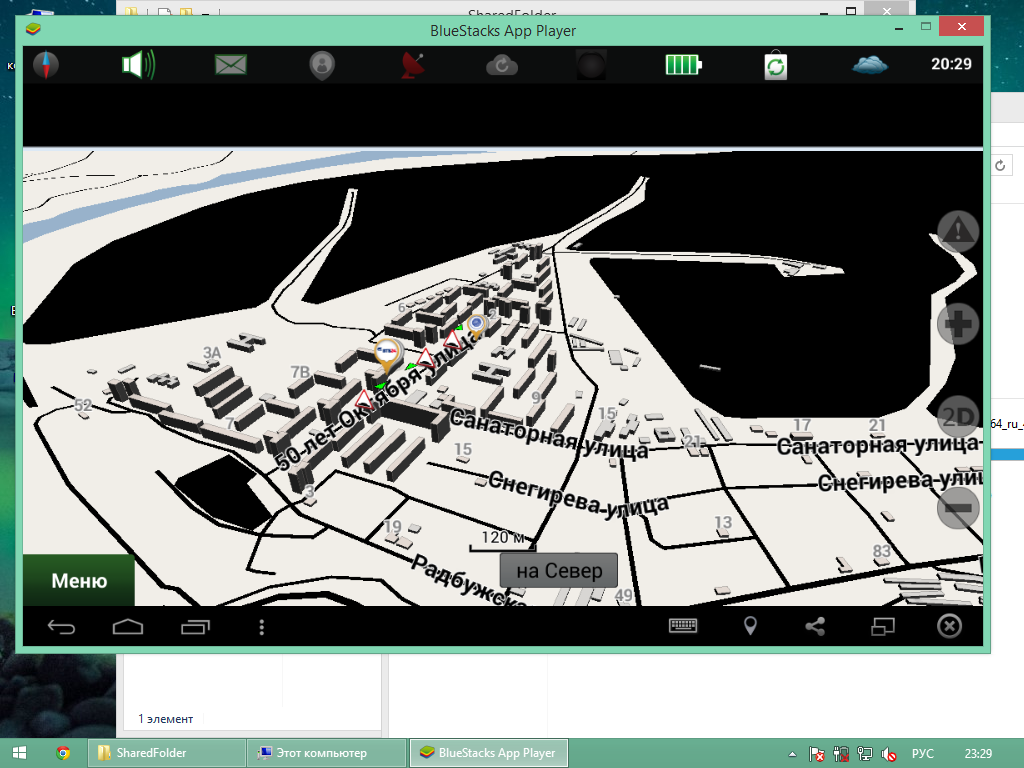Switch map to 2D view
1024x768 pixels.
[x=958, y=416]
